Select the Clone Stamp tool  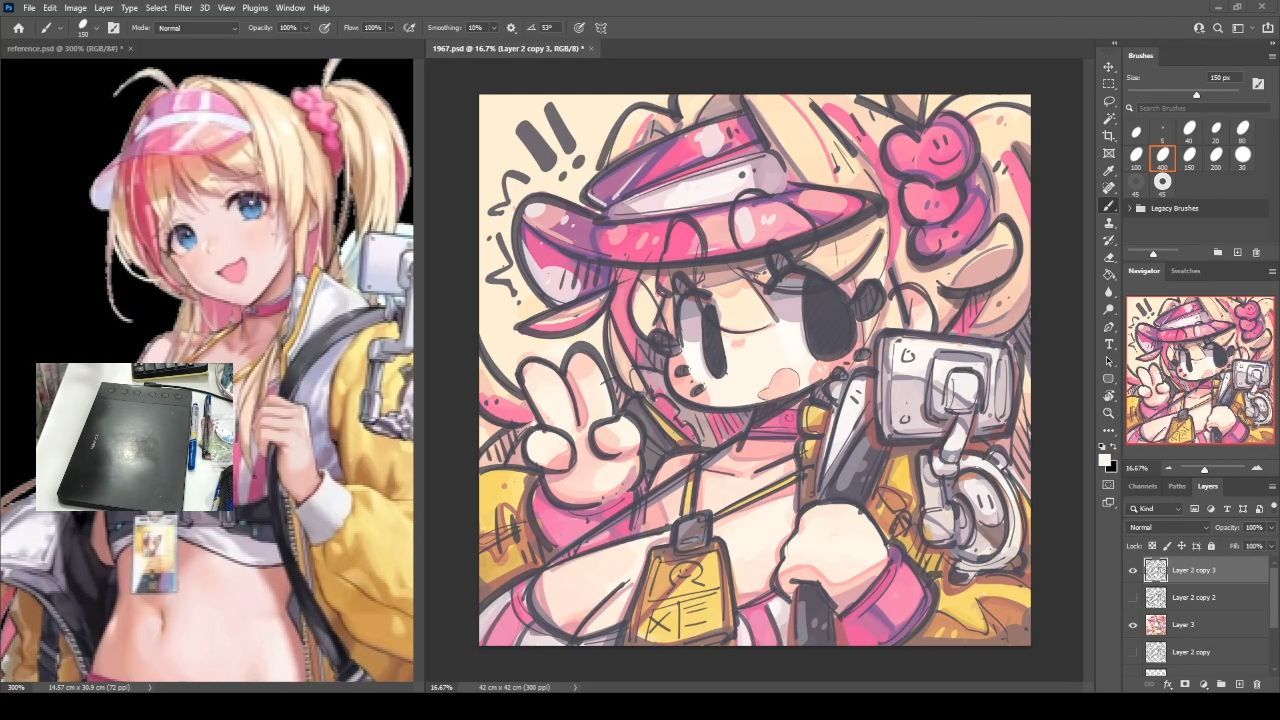click(1108, 223)
